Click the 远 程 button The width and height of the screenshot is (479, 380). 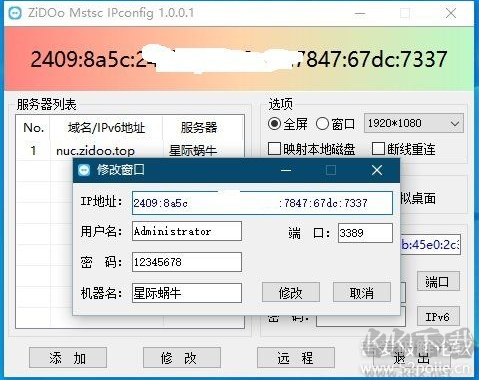[296, 358]
